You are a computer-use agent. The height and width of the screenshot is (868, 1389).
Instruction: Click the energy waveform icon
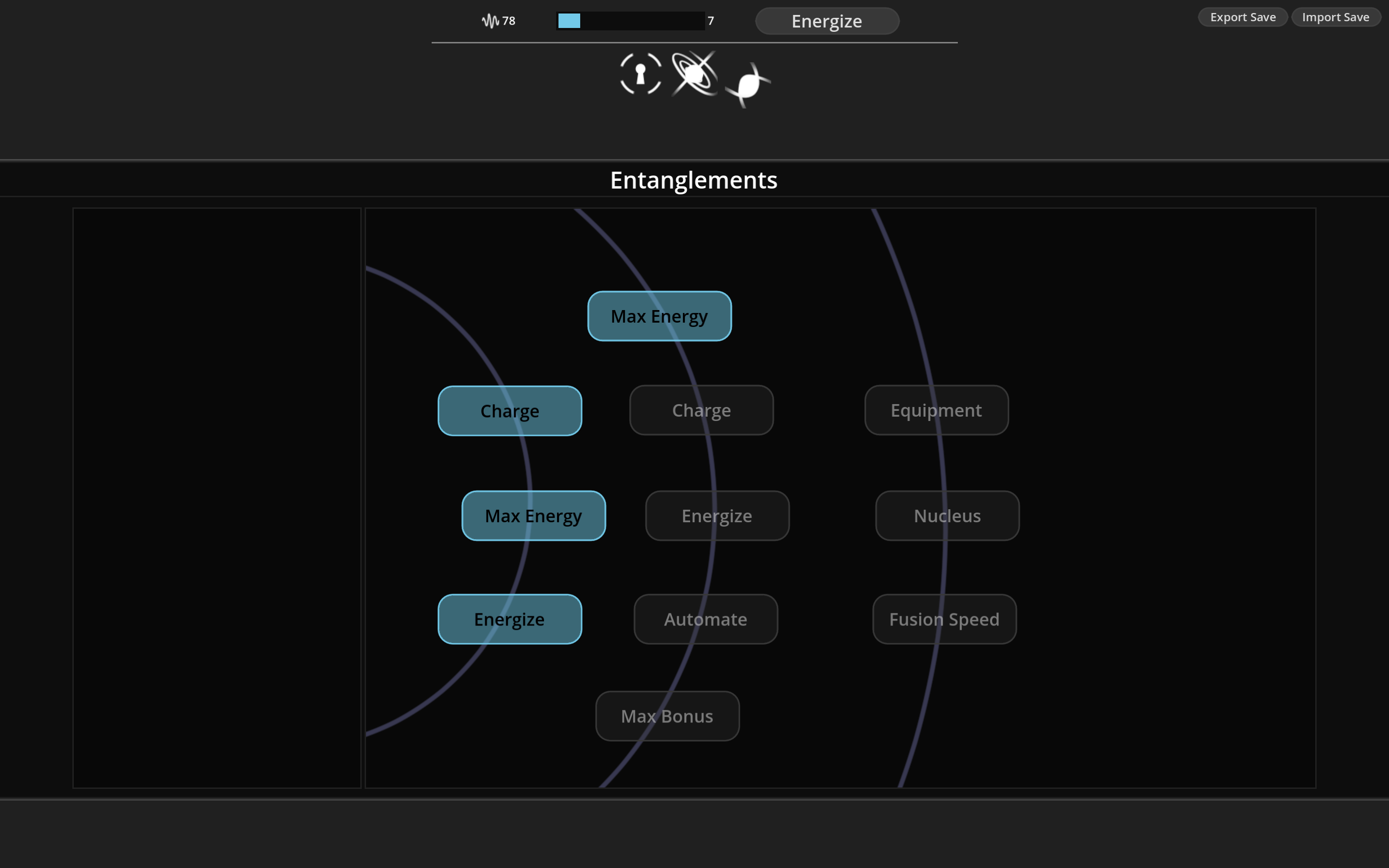point(490,21)
